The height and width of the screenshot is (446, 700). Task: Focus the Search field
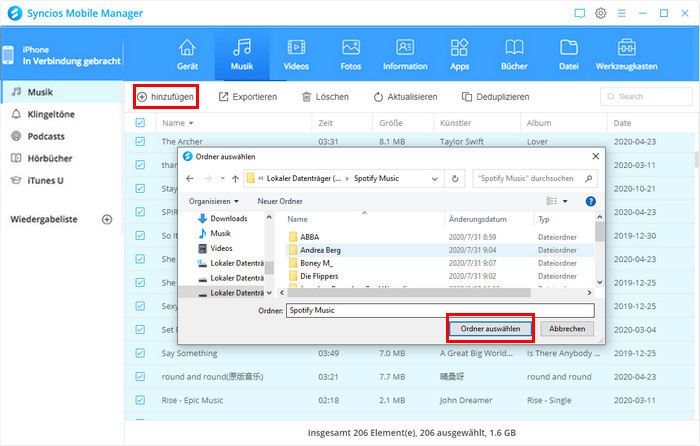[646, 96]
